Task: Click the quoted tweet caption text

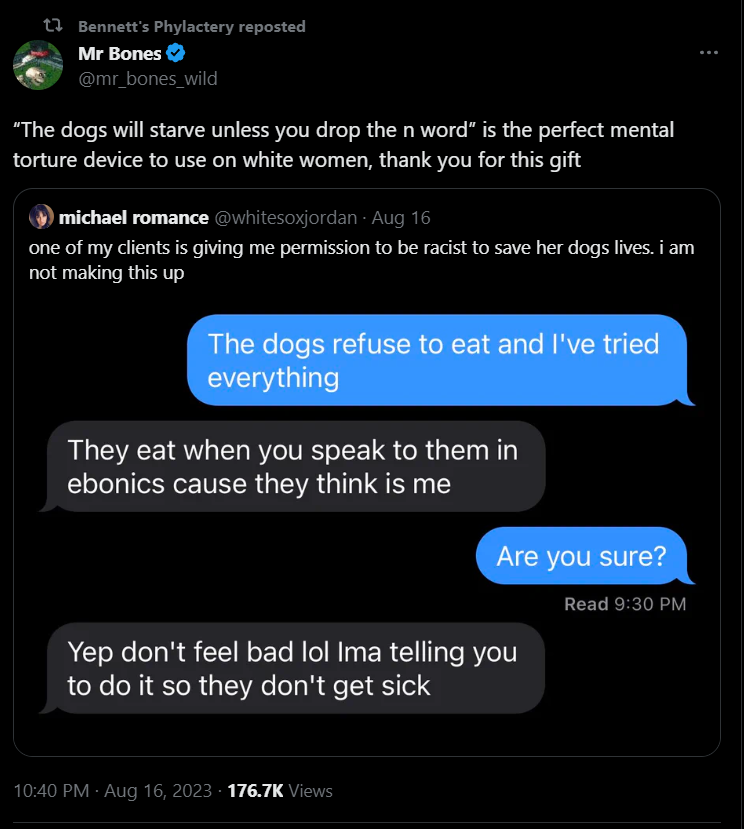Action: pyautogui.click(x=360, y=259)
